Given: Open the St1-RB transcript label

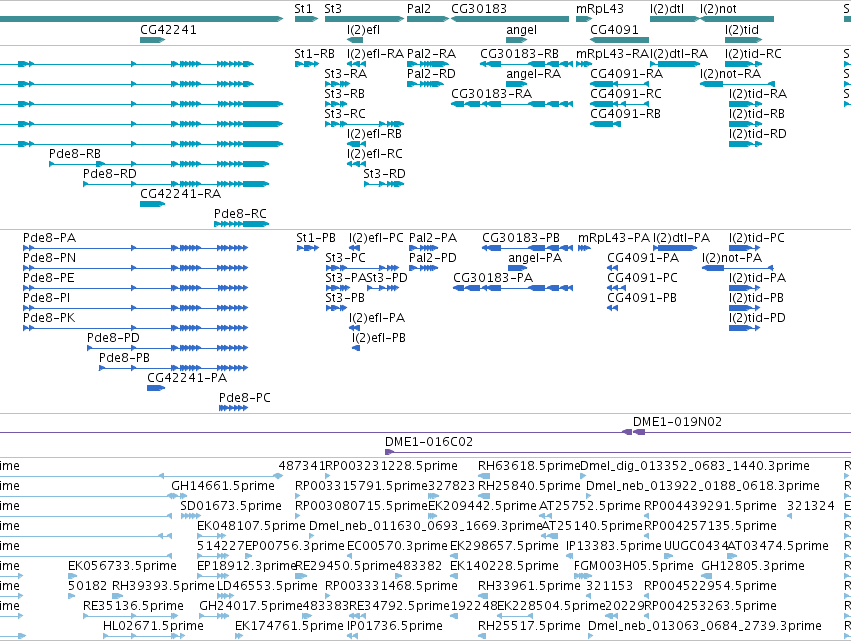Looking at the screenshot, I should click(x=315, y=54).
